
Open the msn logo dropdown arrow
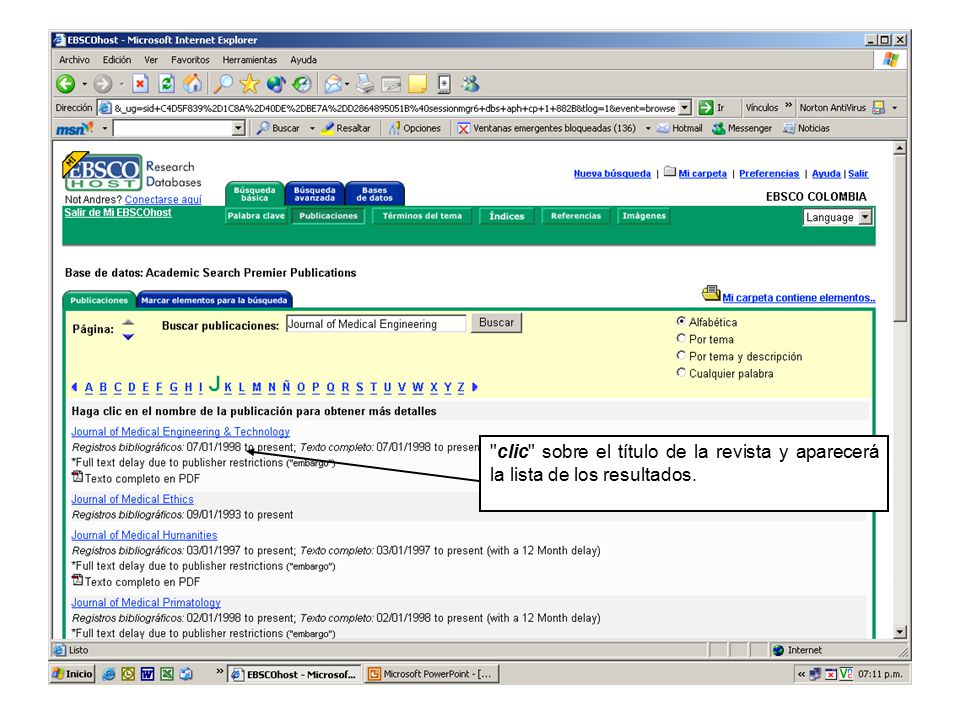pyautogui.click(x=105, y=129)
